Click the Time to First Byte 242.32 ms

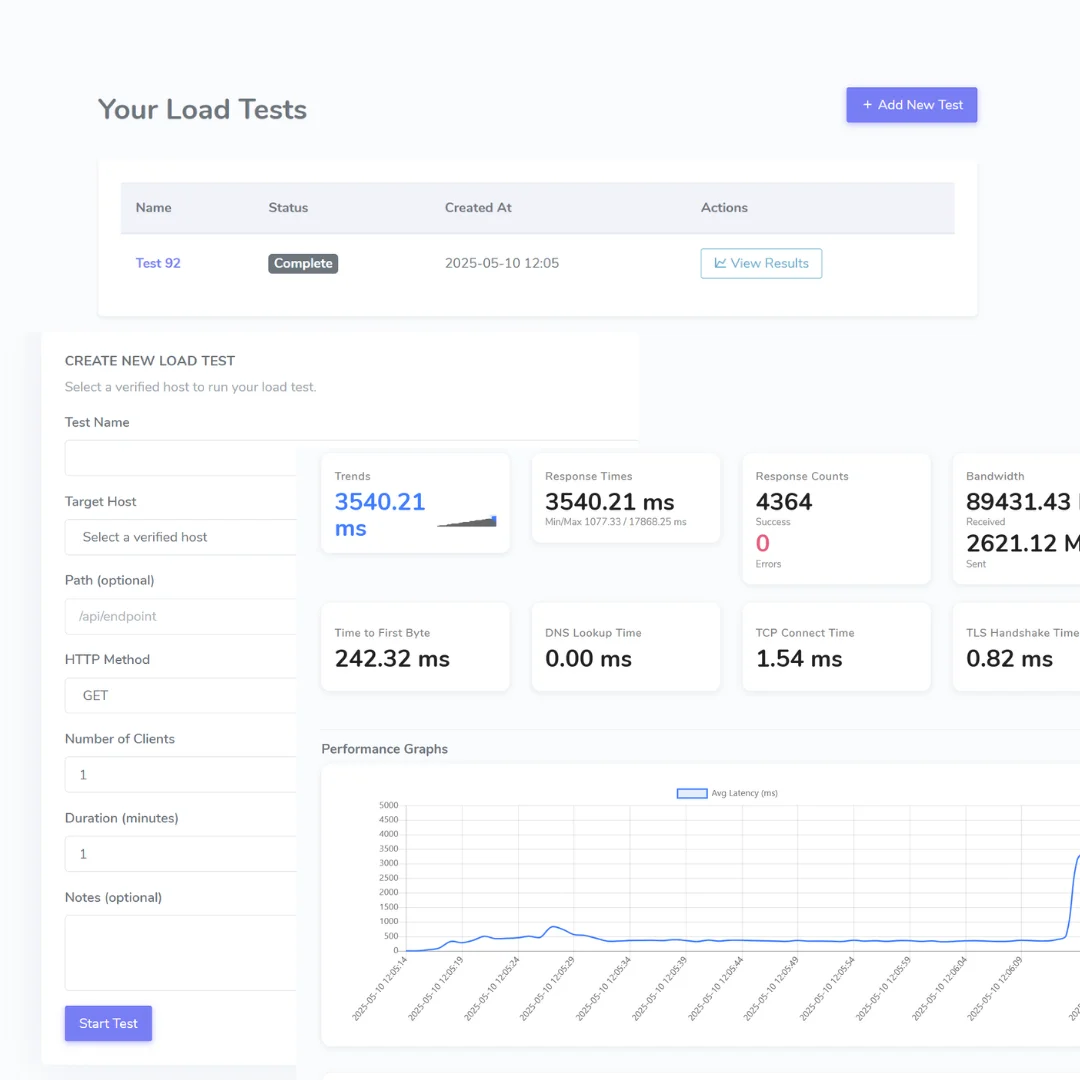(392, 659)
